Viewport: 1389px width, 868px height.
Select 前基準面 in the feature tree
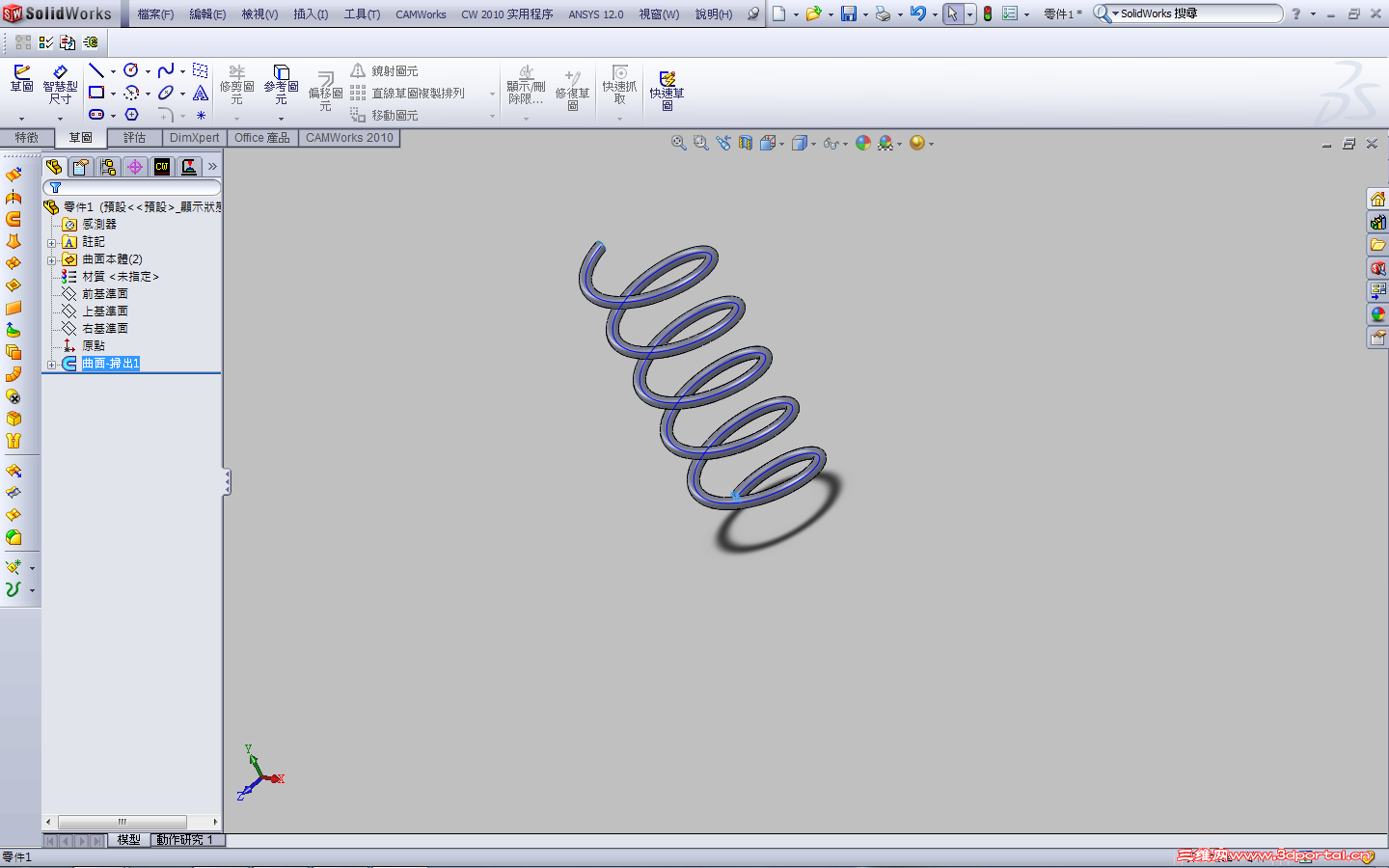(x=104, y=294)
